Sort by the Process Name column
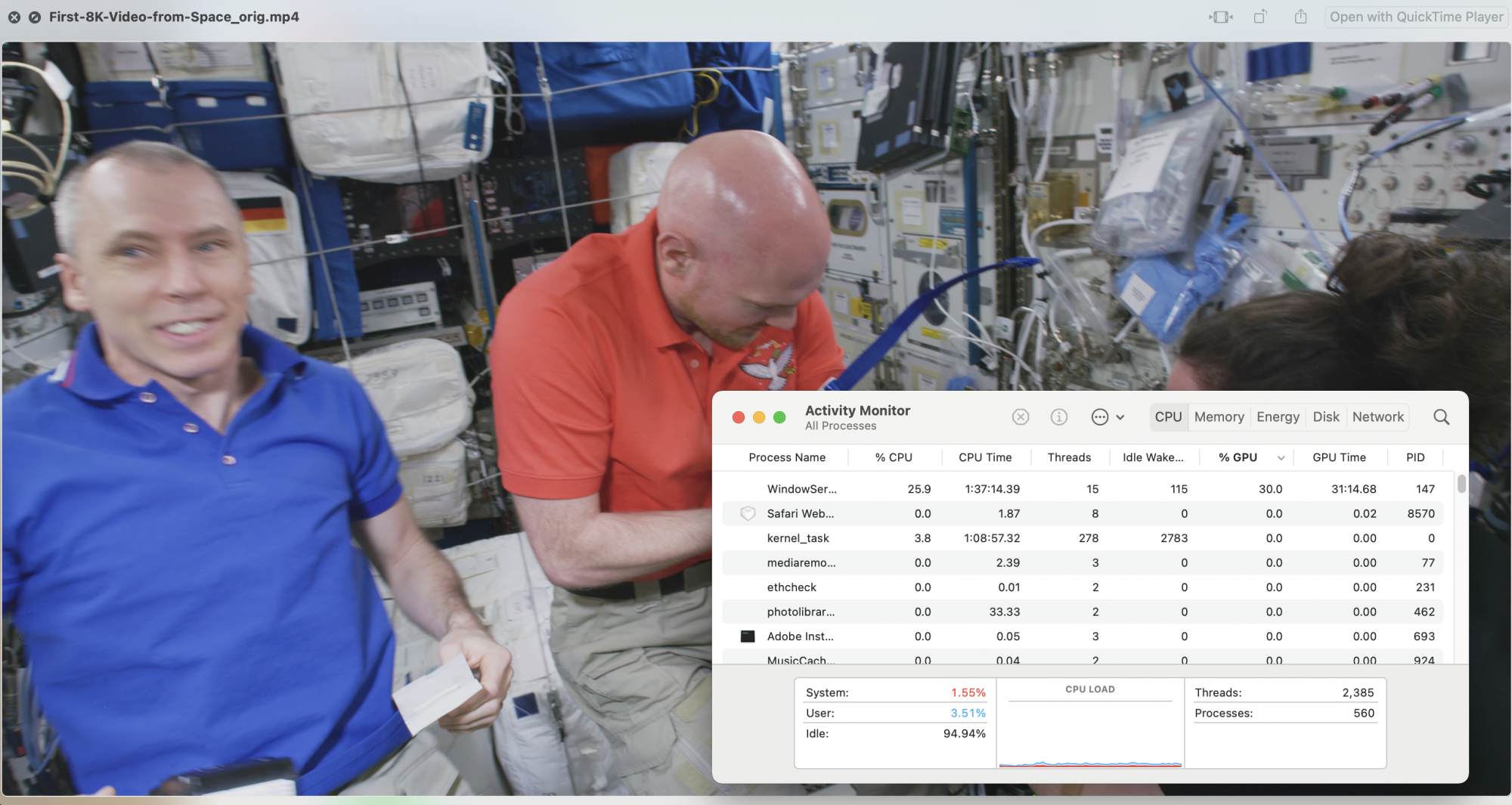This screenshot has width=1512, height=805. click(787, 457)
